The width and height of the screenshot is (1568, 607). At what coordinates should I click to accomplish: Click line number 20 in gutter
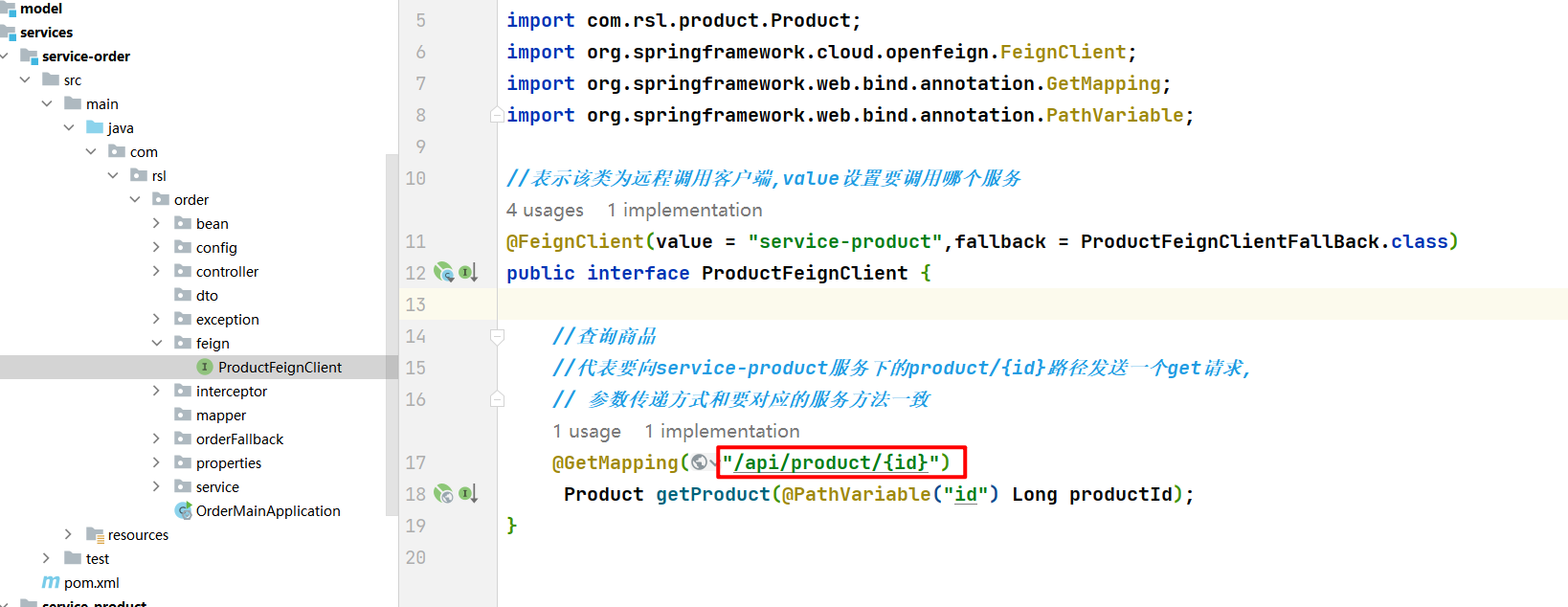point(415,557)
